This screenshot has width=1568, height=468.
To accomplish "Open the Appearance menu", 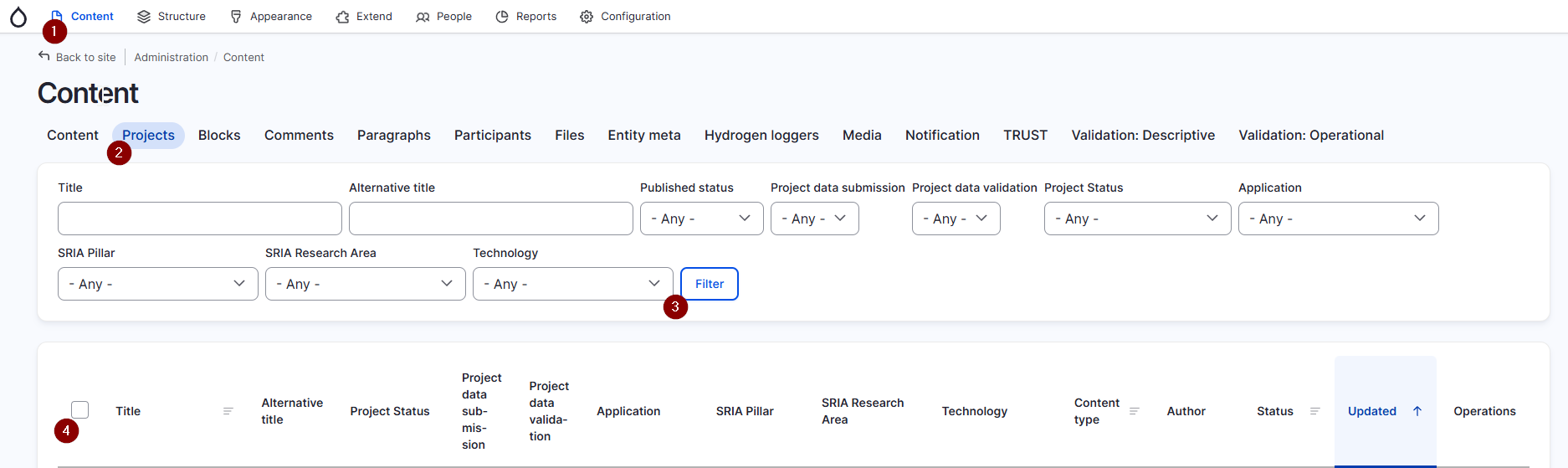I will tap(271, 17).
